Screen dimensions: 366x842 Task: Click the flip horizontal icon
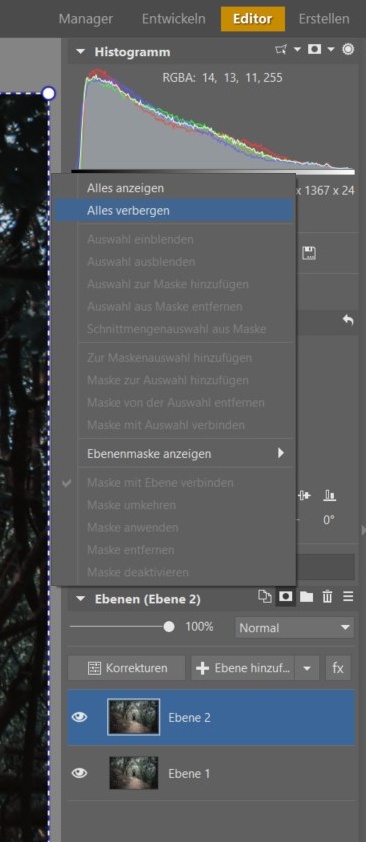pyautogui.click(x=305, y=496)
